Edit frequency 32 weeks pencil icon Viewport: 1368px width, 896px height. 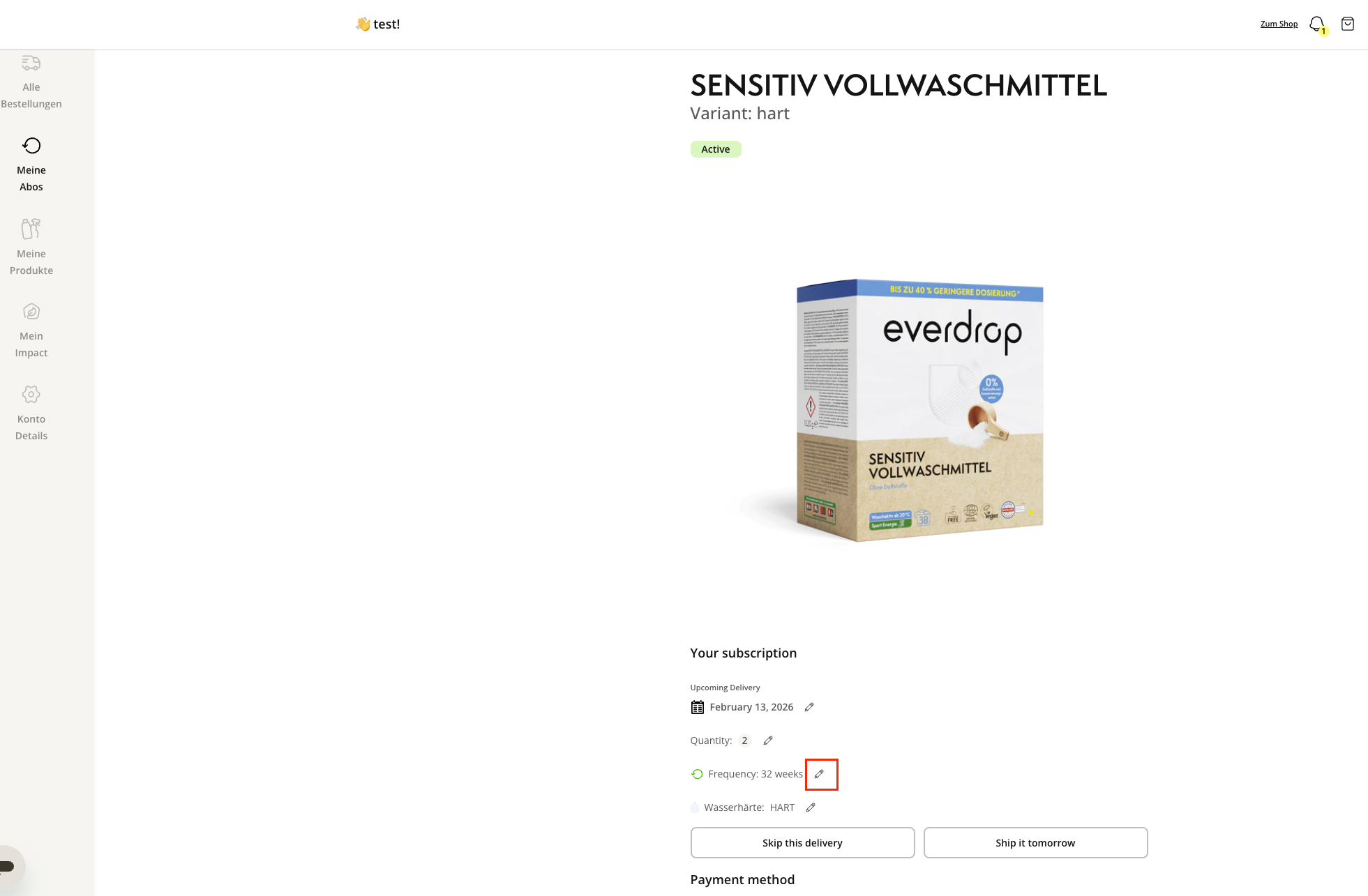(820, 774)
